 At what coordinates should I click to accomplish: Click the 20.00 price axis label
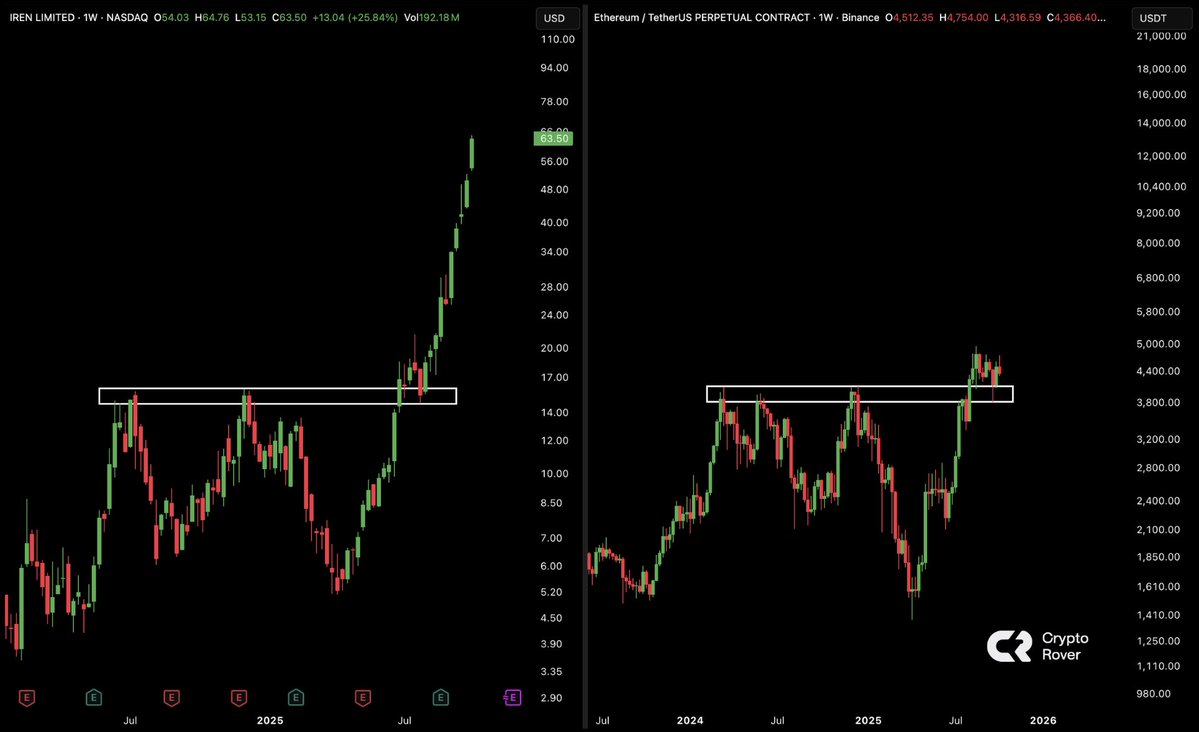click(554, 348)
